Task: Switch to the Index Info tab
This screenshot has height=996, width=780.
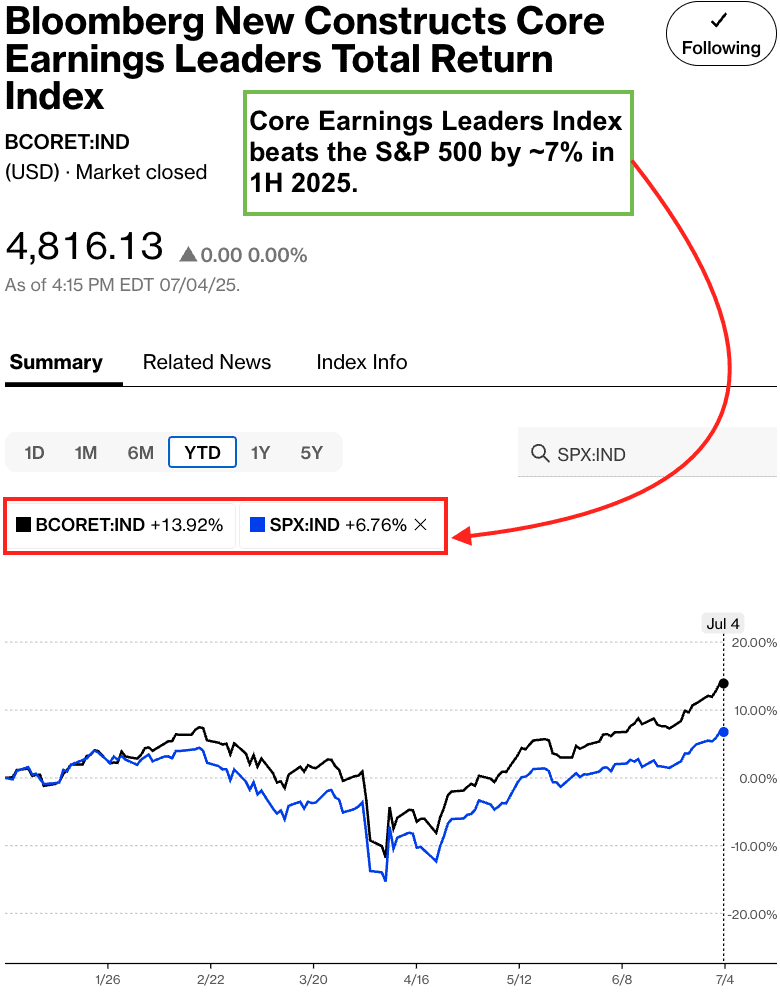Action: tap(361, 362)
